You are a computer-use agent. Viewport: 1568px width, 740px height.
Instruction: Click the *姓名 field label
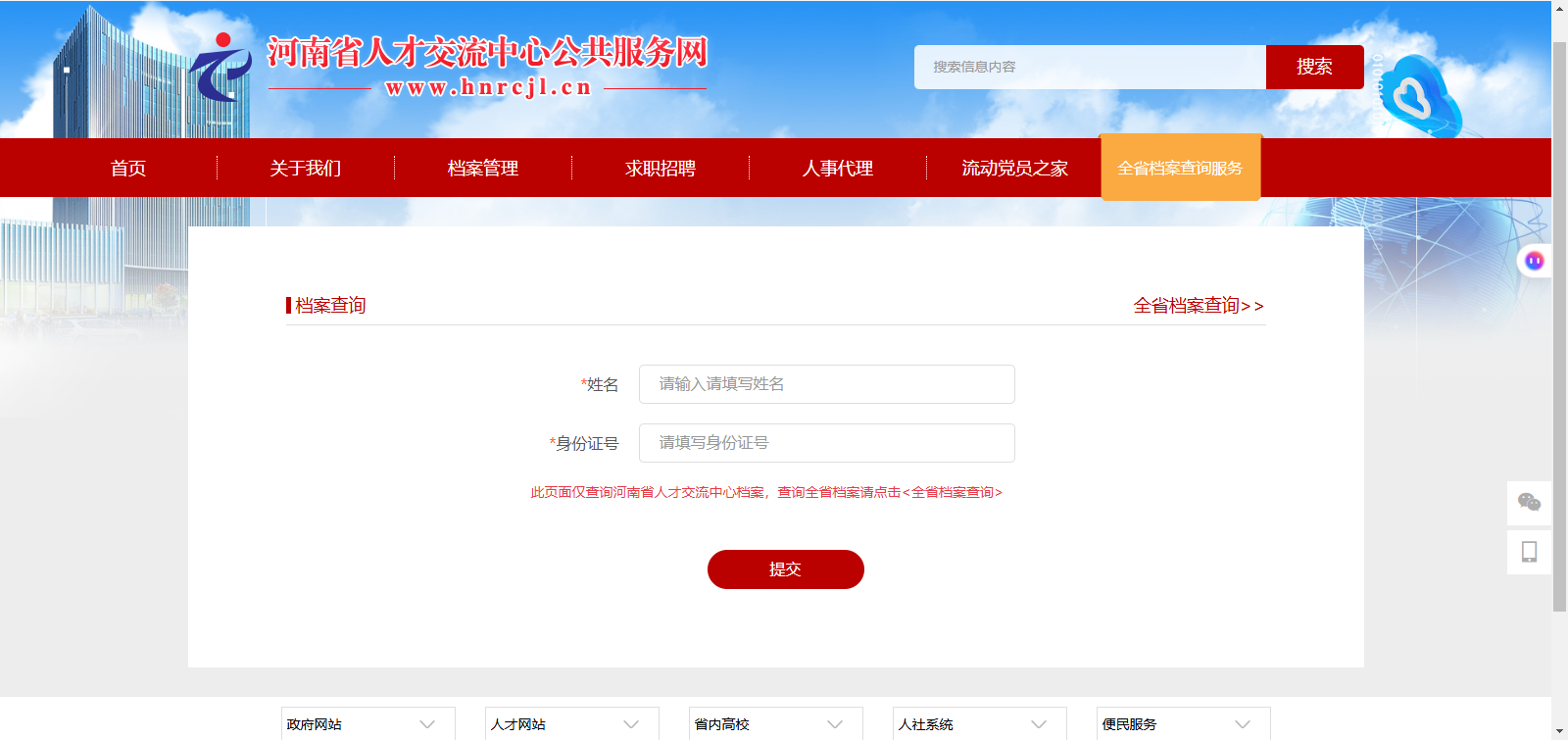[600, 384]
